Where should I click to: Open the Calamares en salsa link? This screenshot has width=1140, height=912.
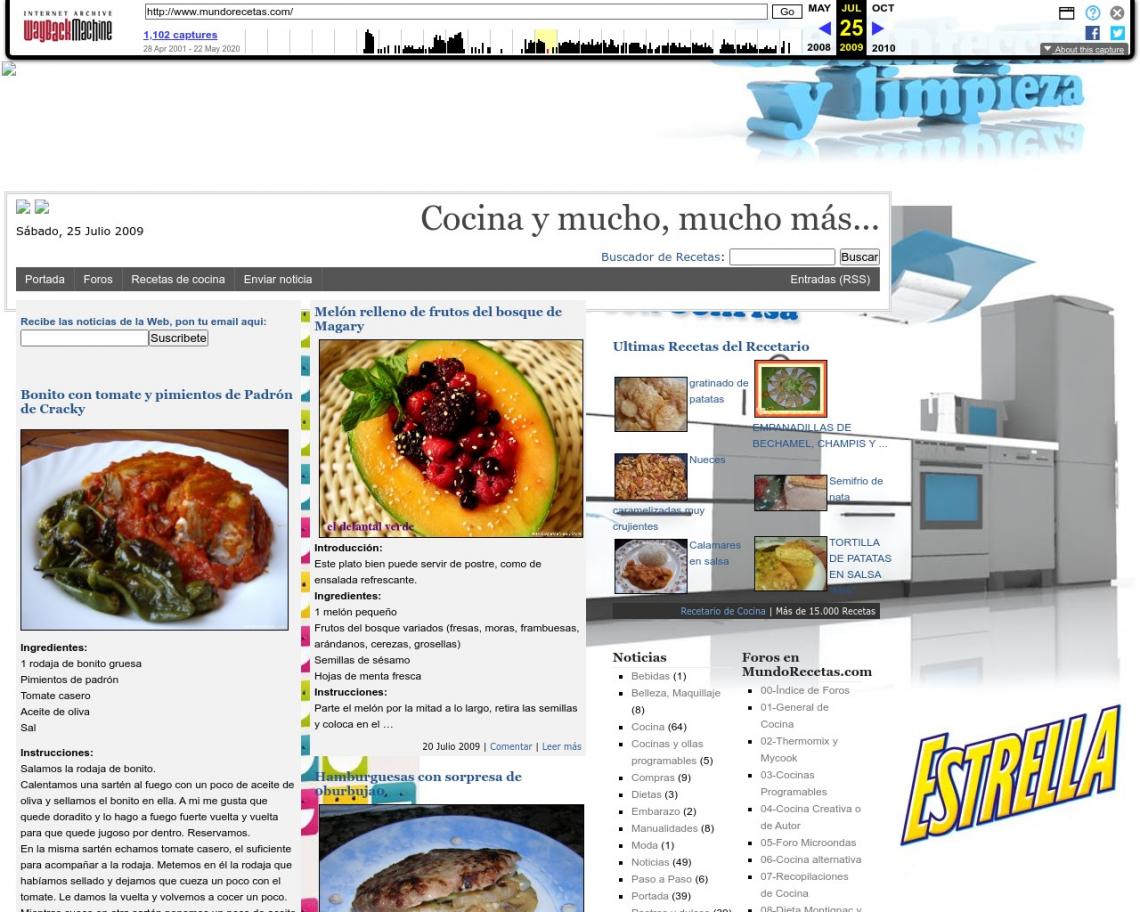coord(715,553)
